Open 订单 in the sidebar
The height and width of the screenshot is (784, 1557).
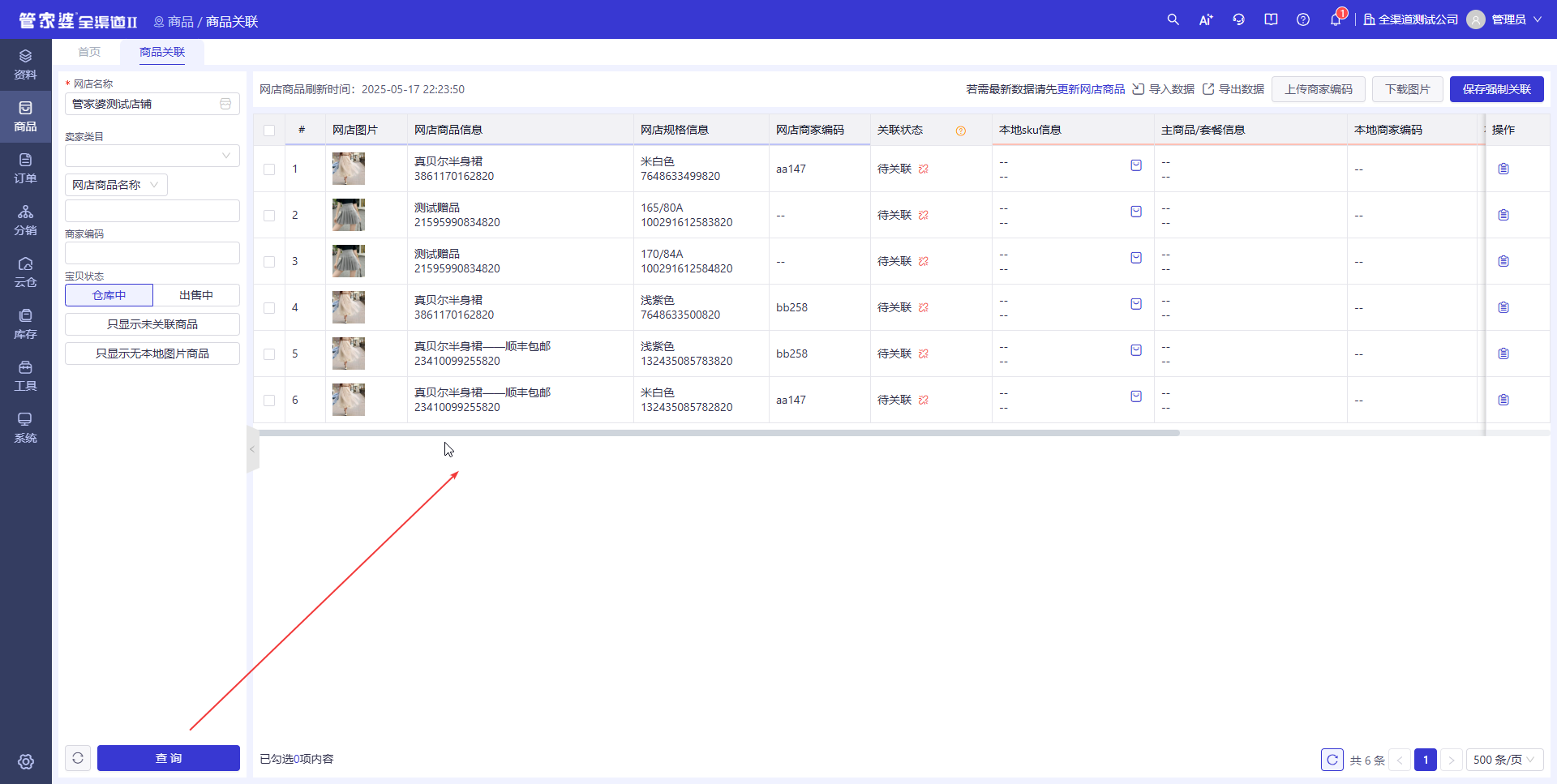coord(25,169)
